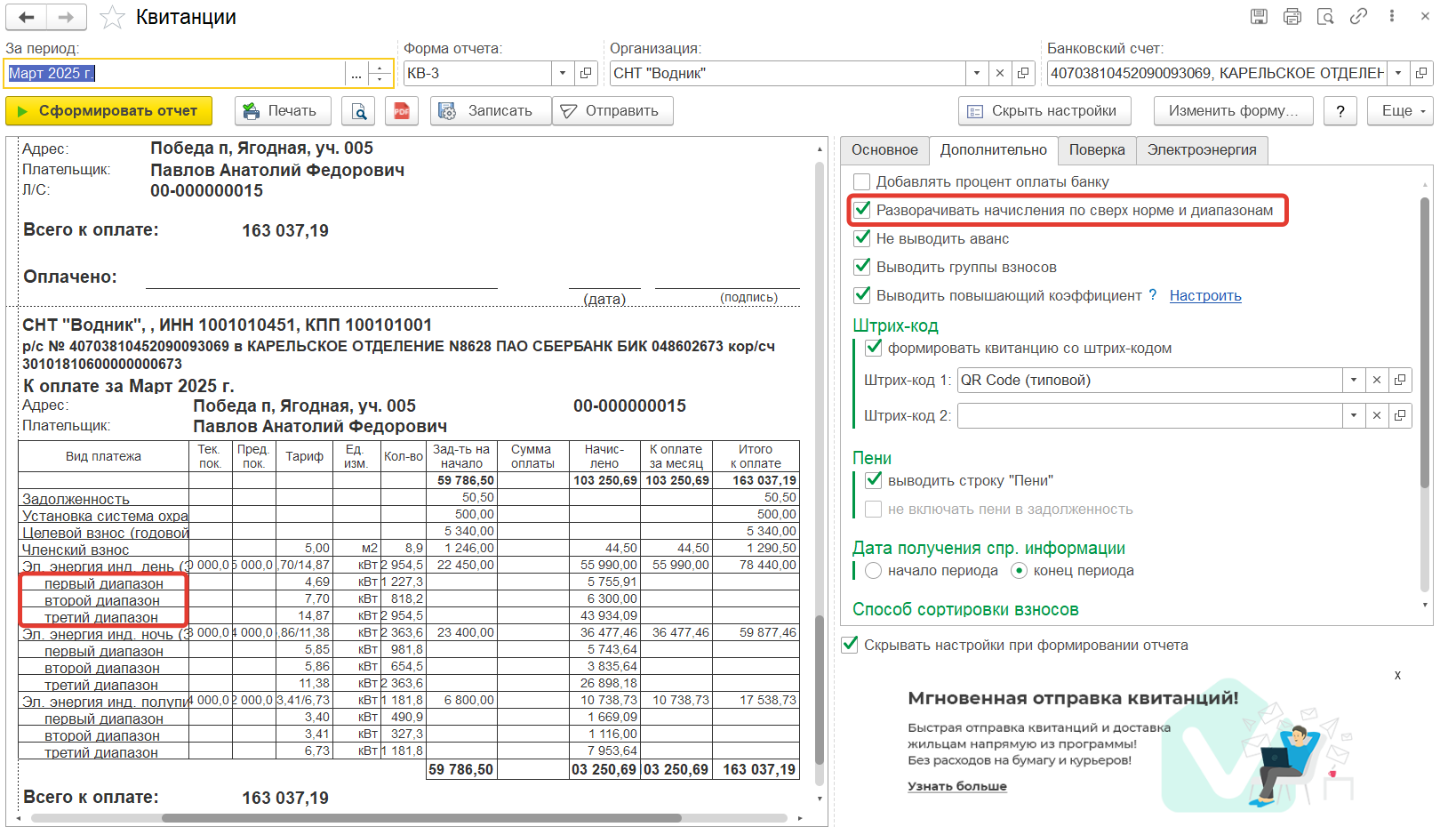
Task: Open period selection with the ellipsis button
Action: [356, 74]
